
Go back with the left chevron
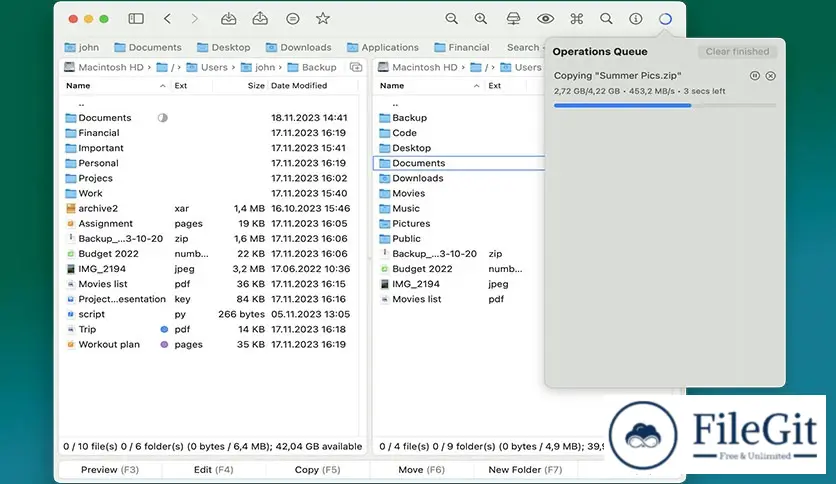(x=167, y=19)
